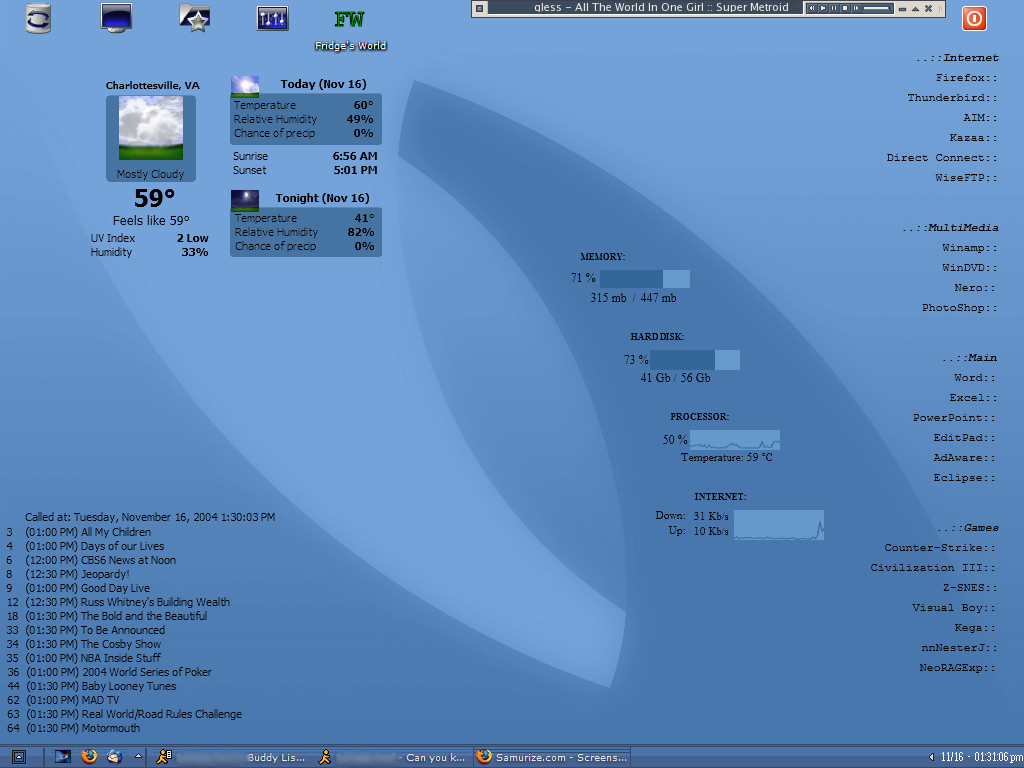Screen dimensions: 1024x768
Task: Open the computer monitor desktop icon
Action: click(116, 18)
